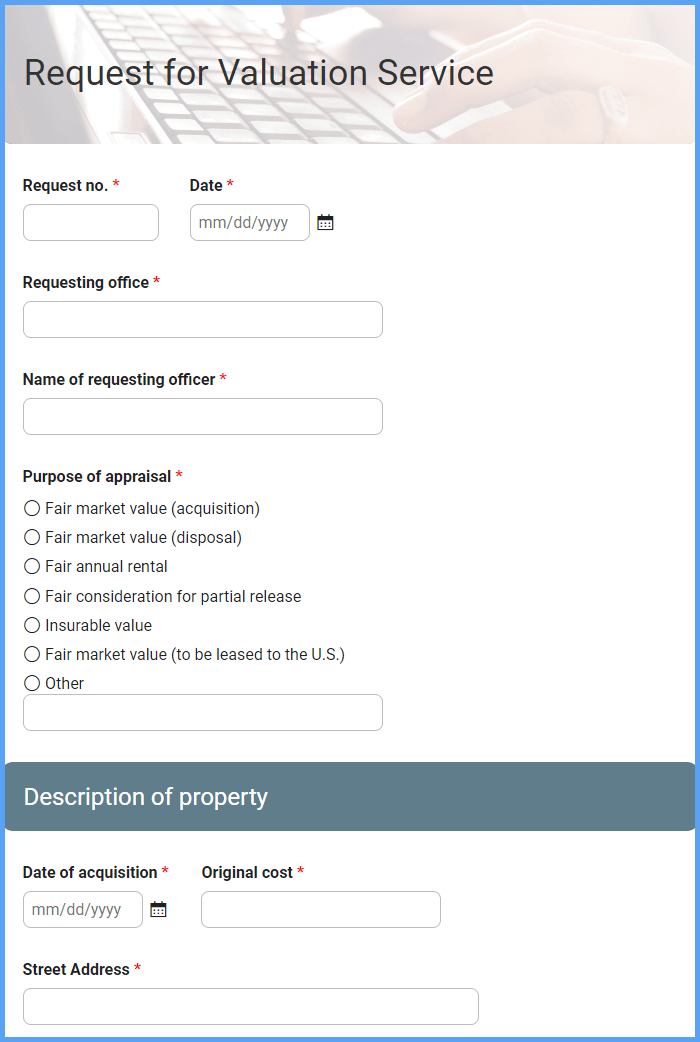Click the Street Address input field

pyautogui.click(x=251, y=1006)
